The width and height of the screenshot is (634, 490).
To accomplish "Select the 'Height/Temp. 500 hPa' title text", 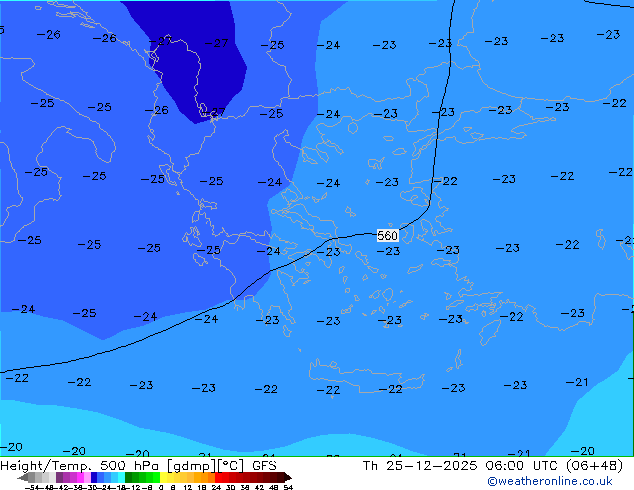I will click(x=80, y=466).
